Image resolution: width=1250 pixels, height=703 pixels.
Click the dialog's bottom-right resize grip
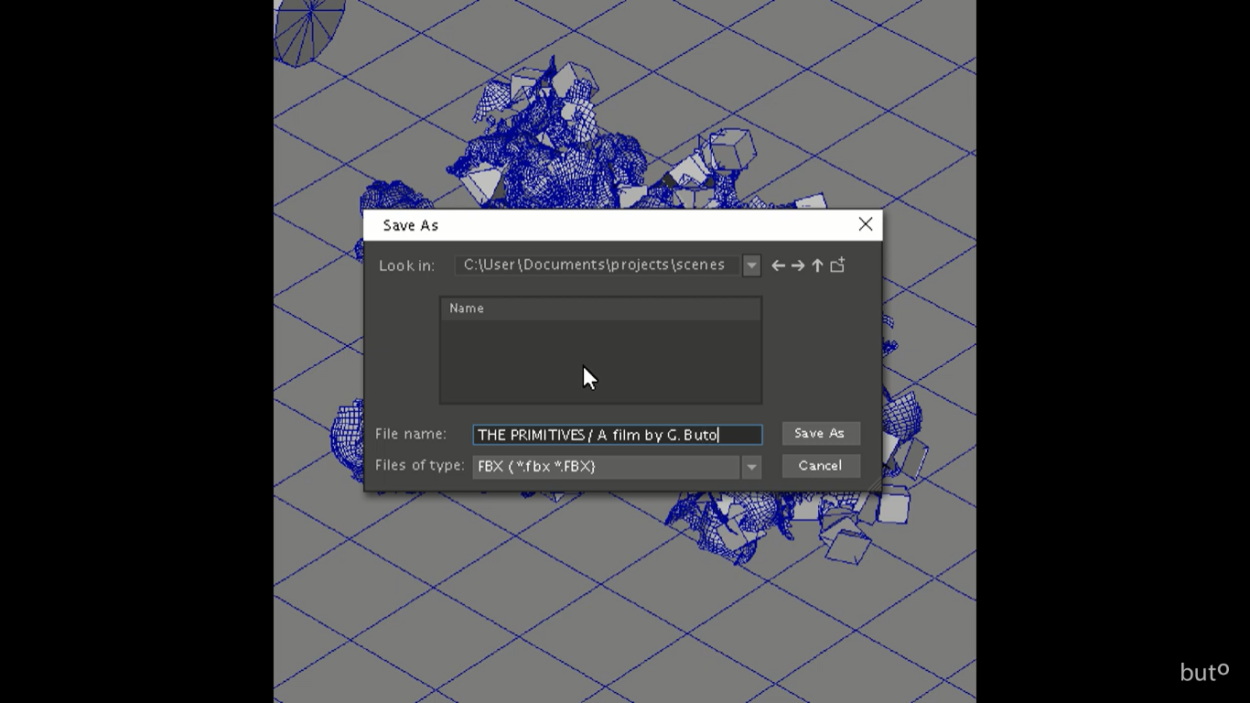(876, 486)
